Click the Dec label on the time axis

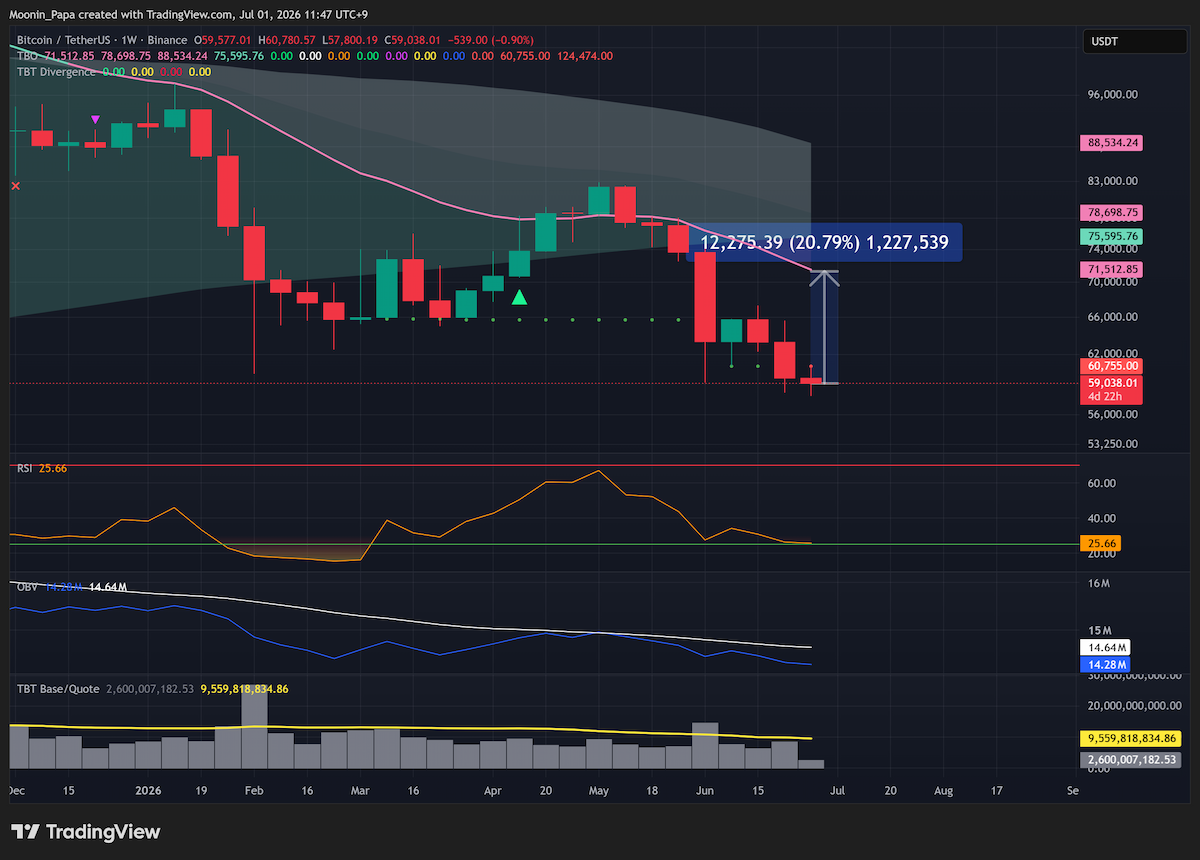[16, 790]
